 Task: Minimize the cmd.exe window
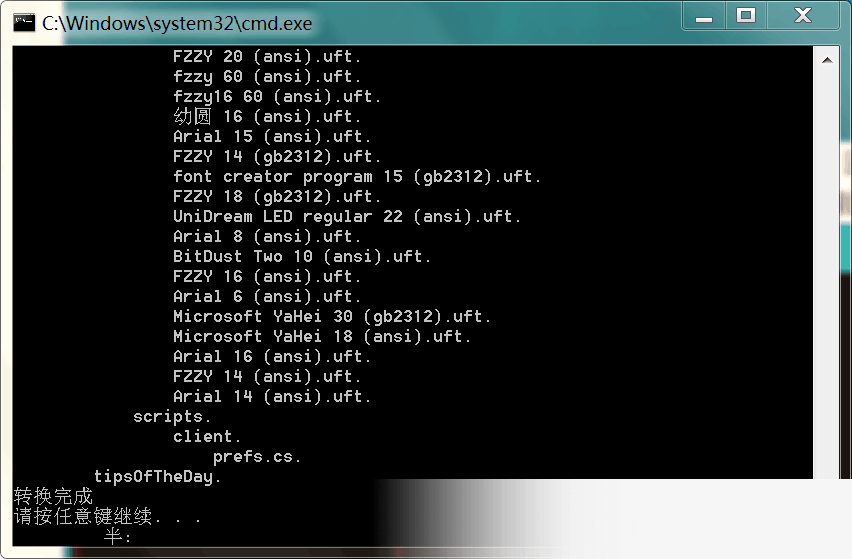pos(704,16)
